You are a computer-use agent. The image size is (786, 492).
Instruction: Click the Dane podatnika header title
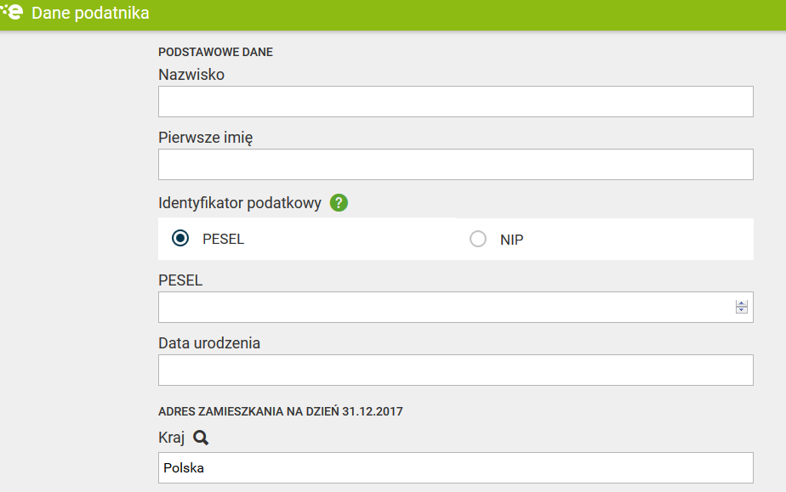[x=90, y=14]
